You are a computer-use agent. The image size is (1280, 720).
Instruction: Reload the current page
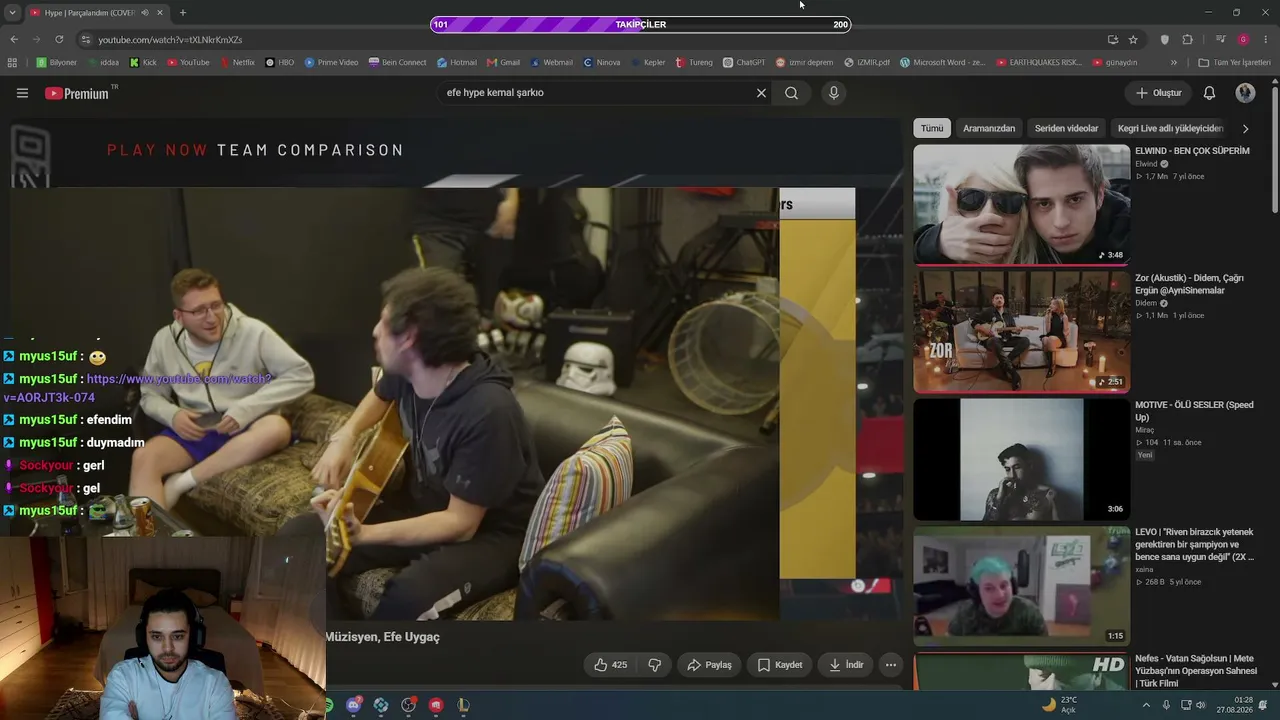(59, 40)
